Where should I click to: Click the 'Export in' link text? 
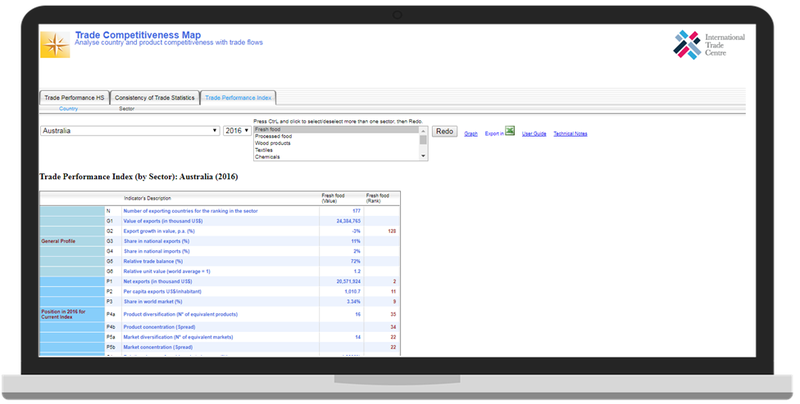click(494, 134)
